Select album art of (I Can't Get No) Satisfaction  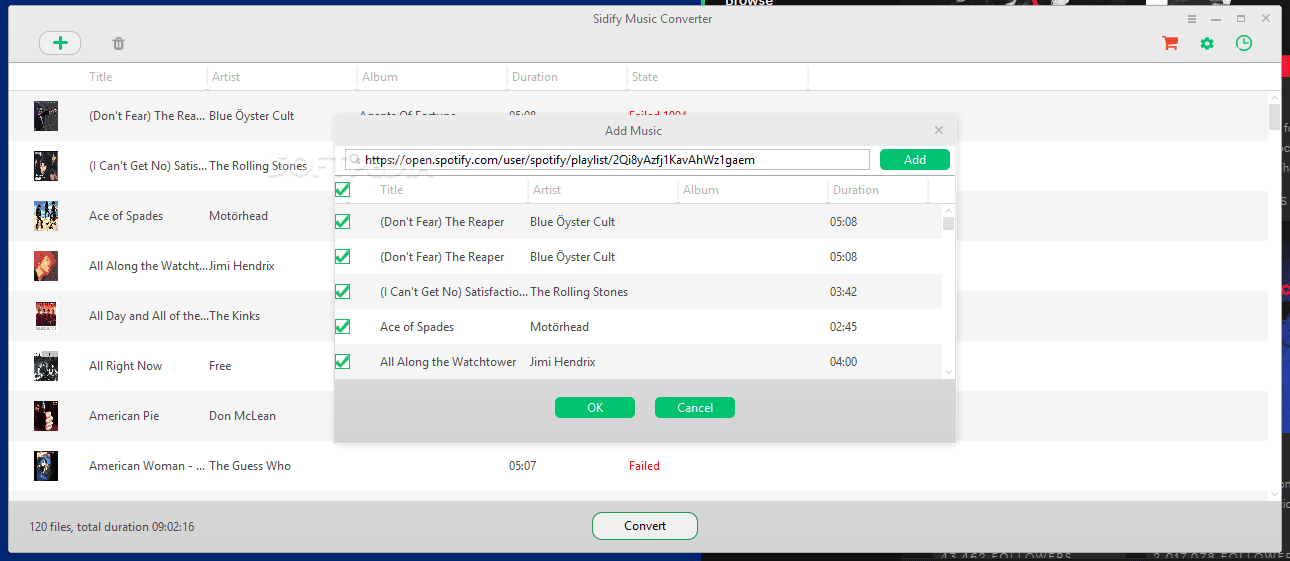coord(46,166)
